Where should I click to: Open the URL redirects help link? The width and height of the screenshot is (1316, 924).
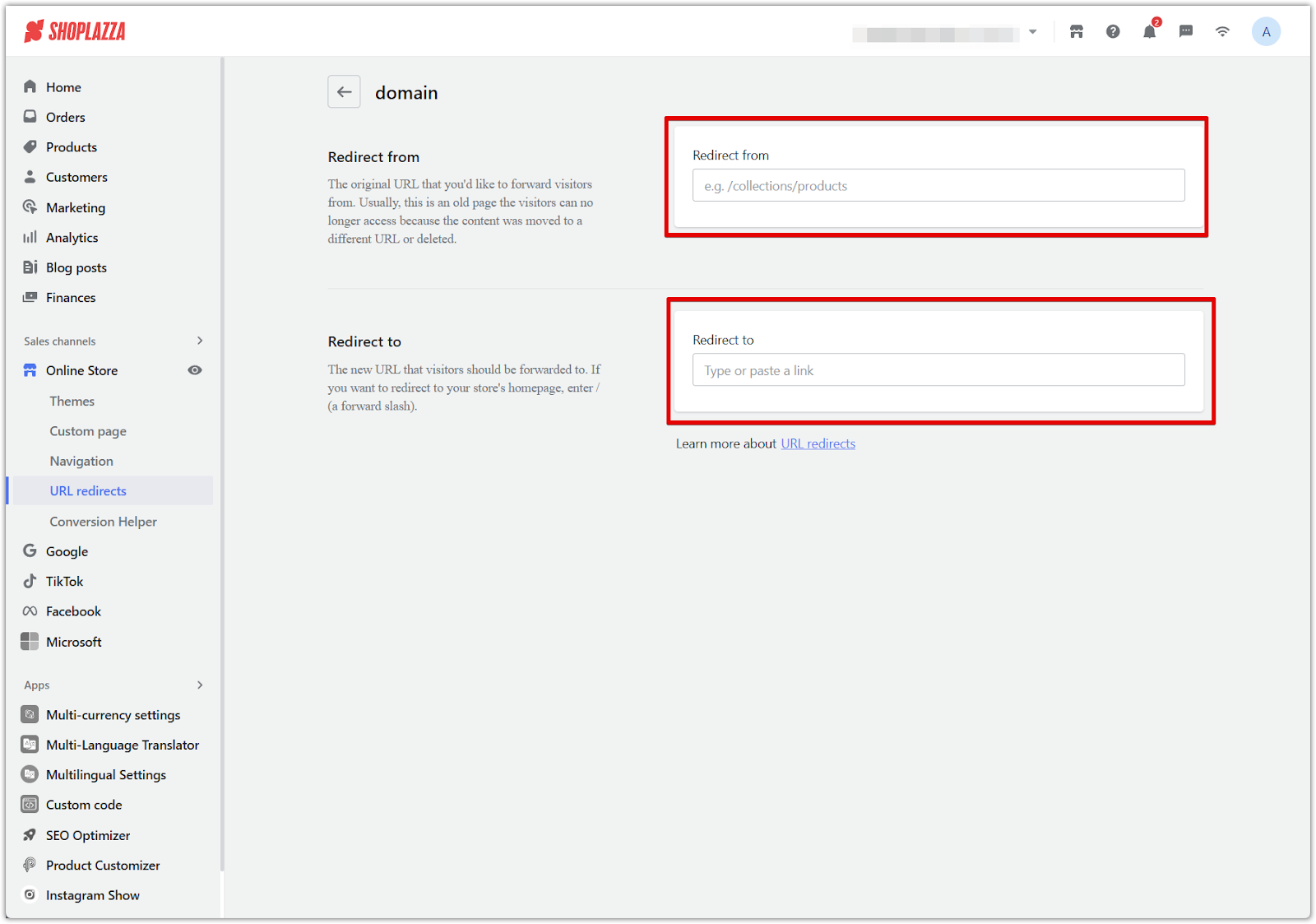coord(818,443)
